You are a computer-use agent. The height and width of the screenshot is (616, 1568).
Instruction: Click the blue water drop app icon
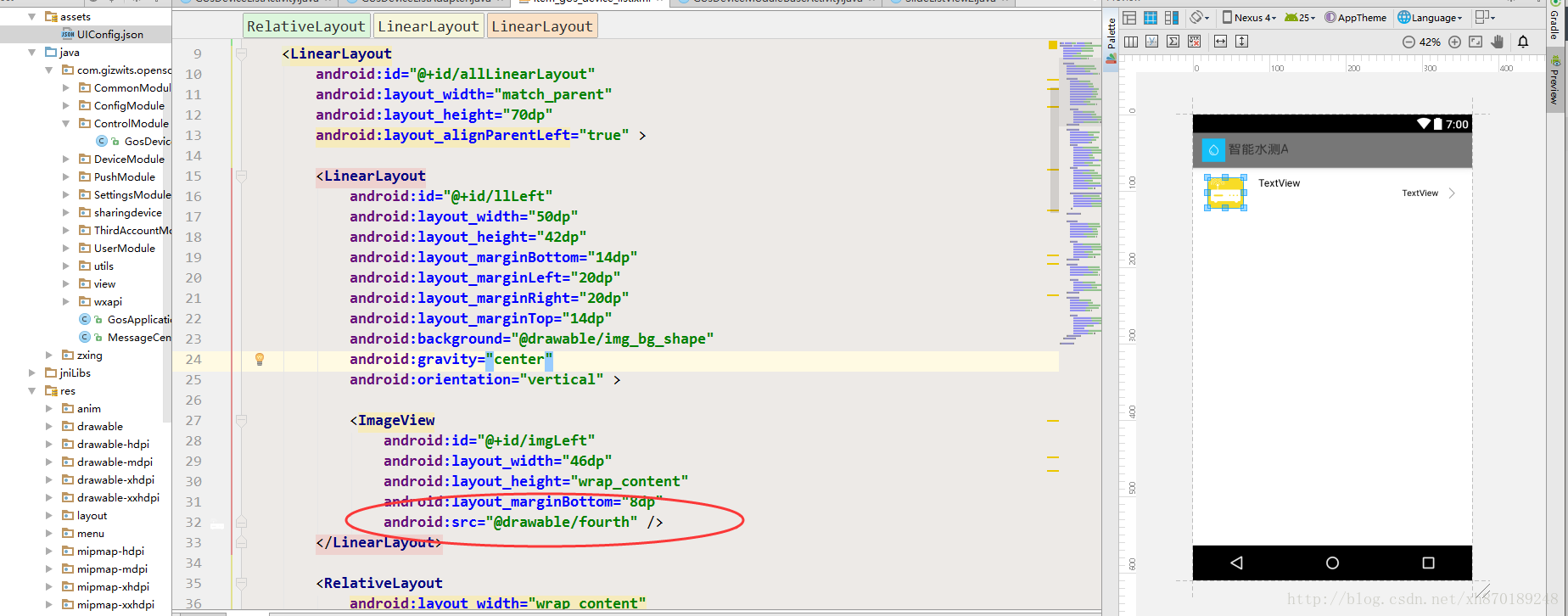click(x=1213, y=150)
